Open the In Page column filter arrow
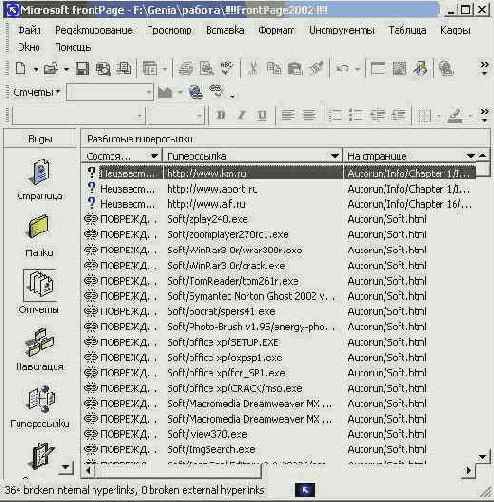Screen dimensions: 494x502 (x=470, y=156)
